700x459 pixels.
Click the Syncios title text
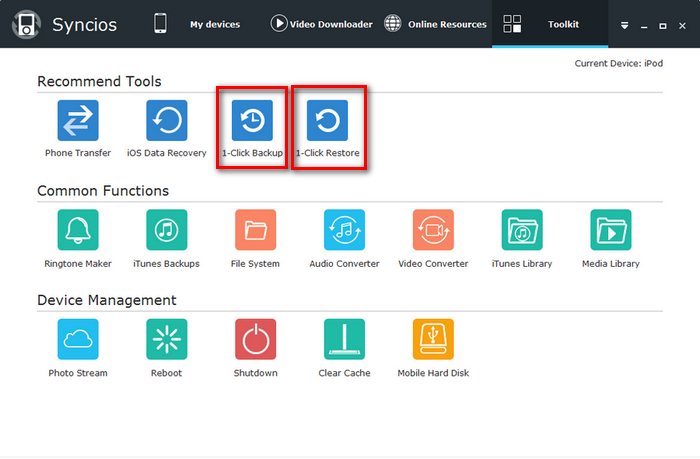(x=84, y=25)
